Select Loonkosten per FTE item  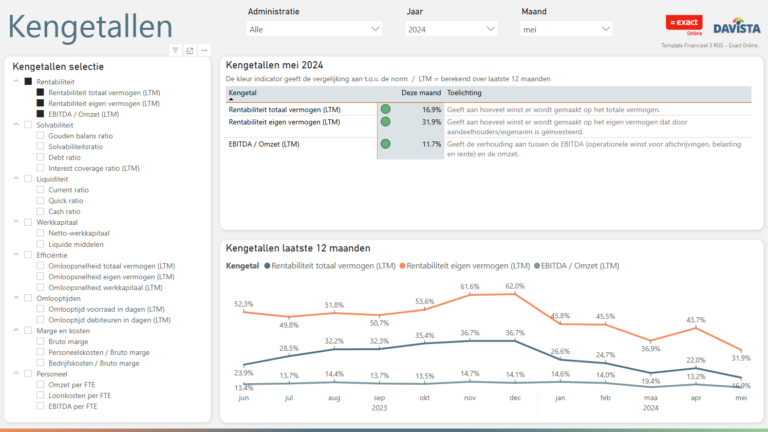point(79,395)
